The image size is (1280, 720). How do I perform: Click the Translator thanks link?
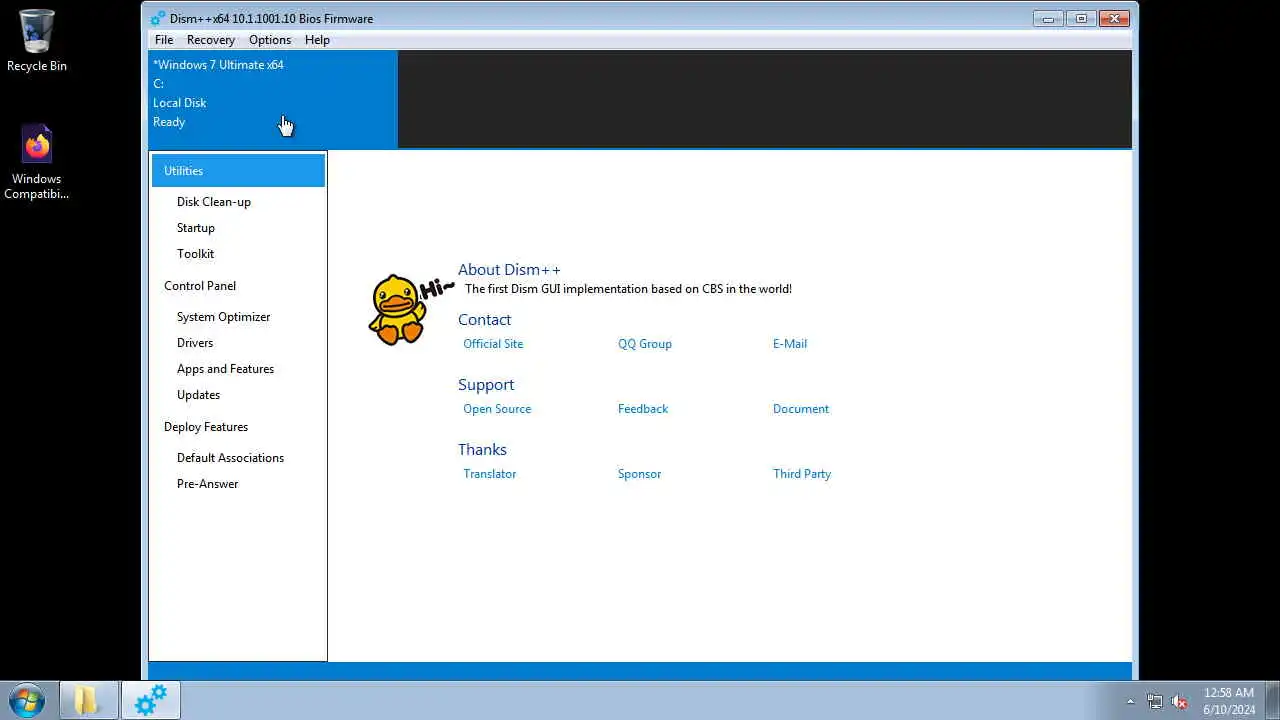point(490,474)
